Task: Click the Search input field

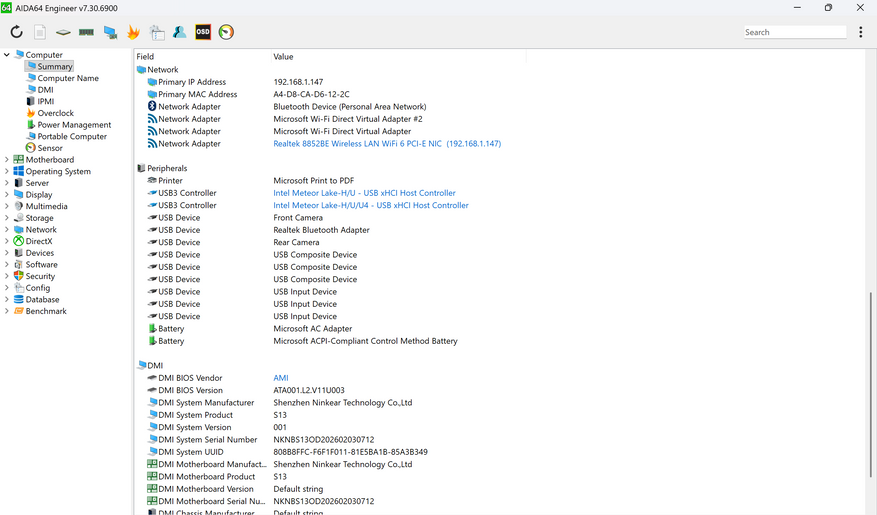Action: (795, 32)
